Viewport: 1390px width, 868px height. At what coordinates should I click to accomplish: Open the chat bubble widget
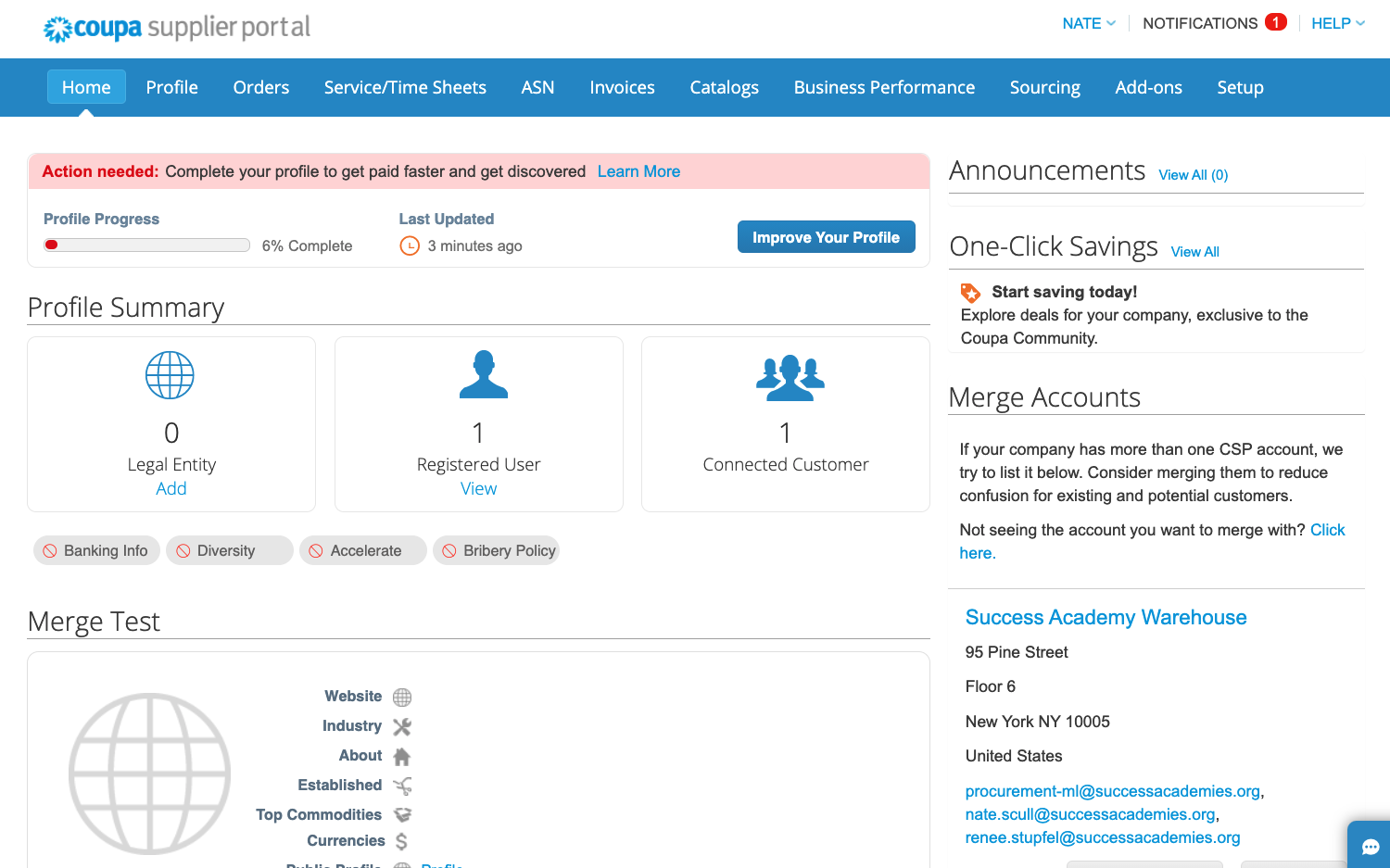[x=1371, y=846]
